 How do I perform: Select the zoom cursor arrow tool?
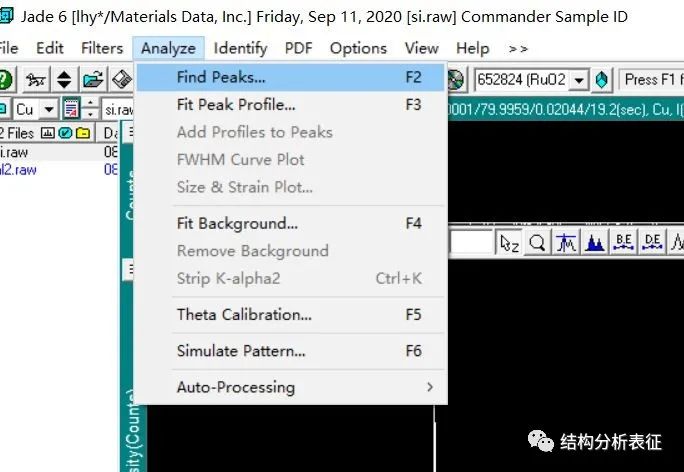point(509,243)
